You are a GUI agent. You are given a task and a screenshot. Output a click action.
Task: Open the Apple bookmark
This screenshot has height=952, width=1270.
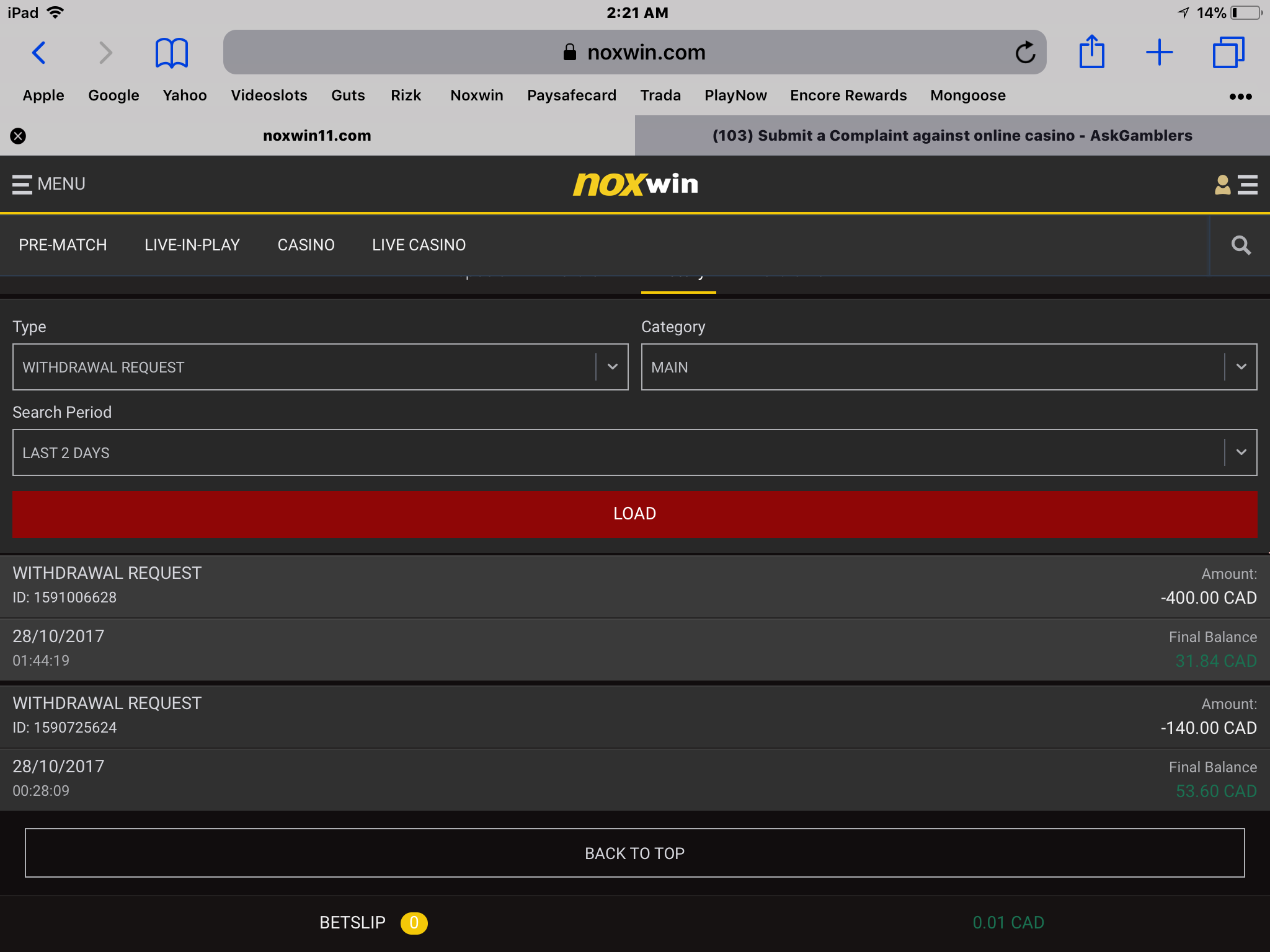[x=43, y=95]
